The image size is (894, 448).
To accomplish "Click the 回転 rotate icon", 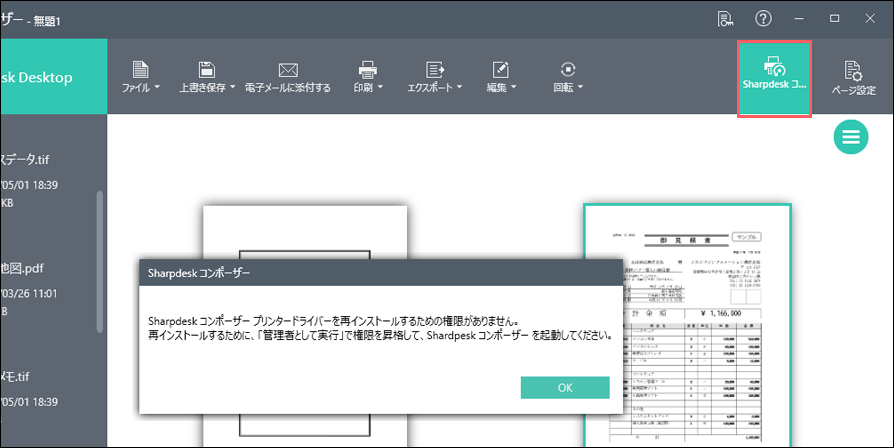I will click(568, 70).
